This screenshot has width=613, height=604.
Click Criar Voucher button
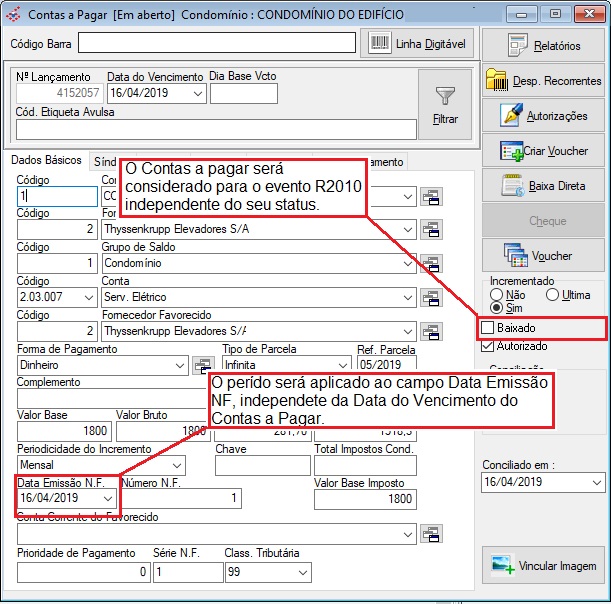pos(543,151)
